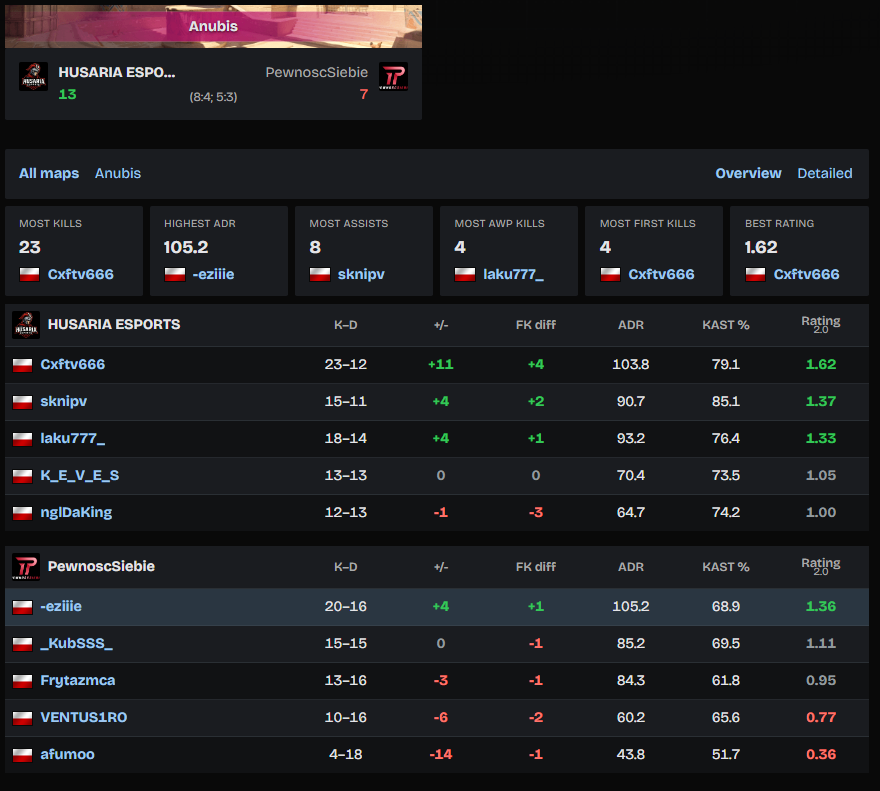Screen dimensions: 880x791
Task: Open afumoo player link in table
Action: point(67,755)
